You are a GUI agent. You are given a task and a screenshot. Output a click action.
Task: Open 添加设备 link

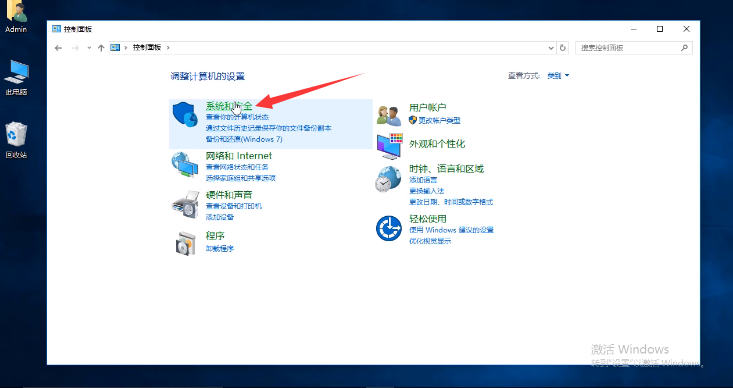click(220, 217)
